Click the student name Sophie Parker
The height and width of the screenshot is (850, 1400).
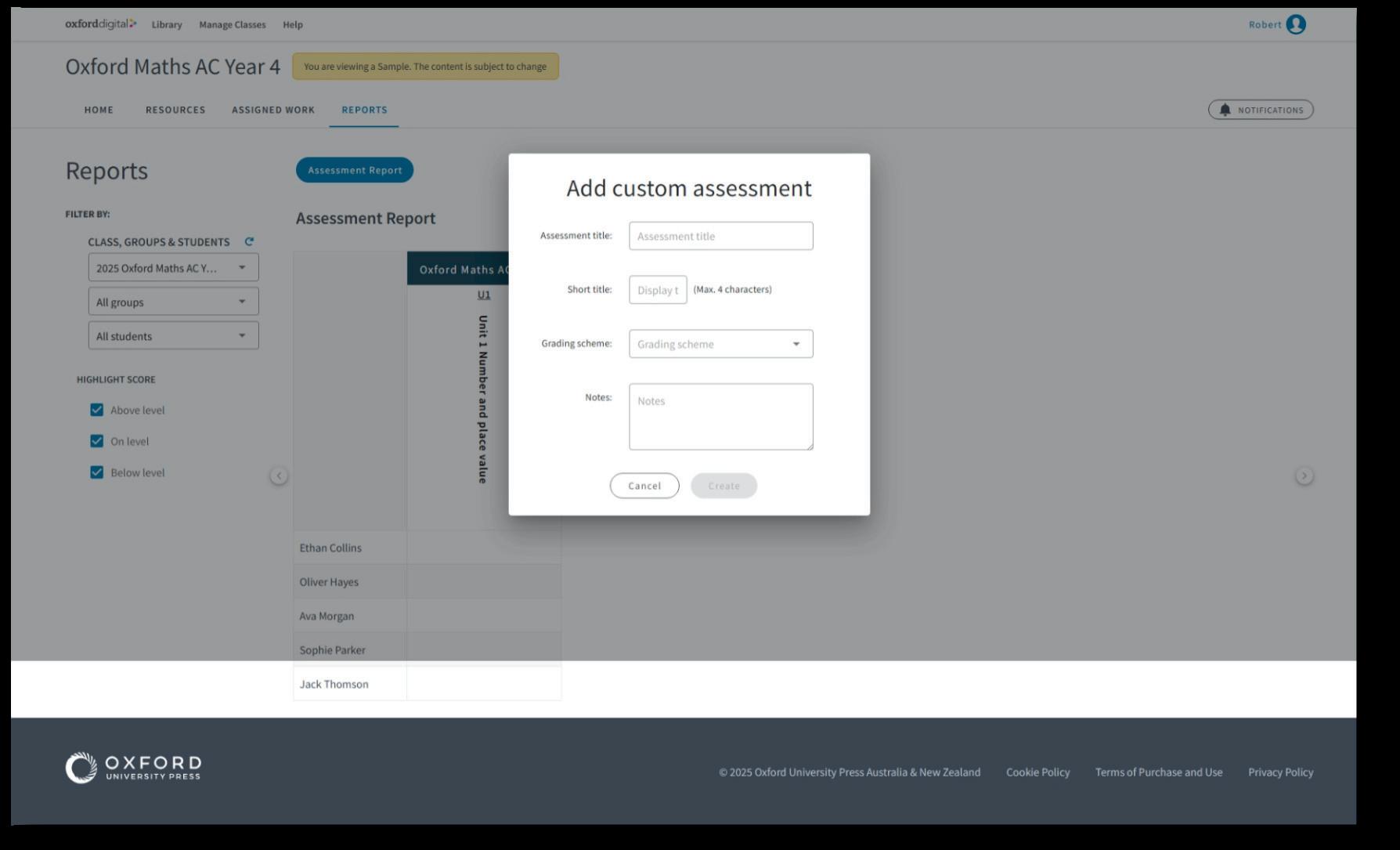click(x=333, y=650)
